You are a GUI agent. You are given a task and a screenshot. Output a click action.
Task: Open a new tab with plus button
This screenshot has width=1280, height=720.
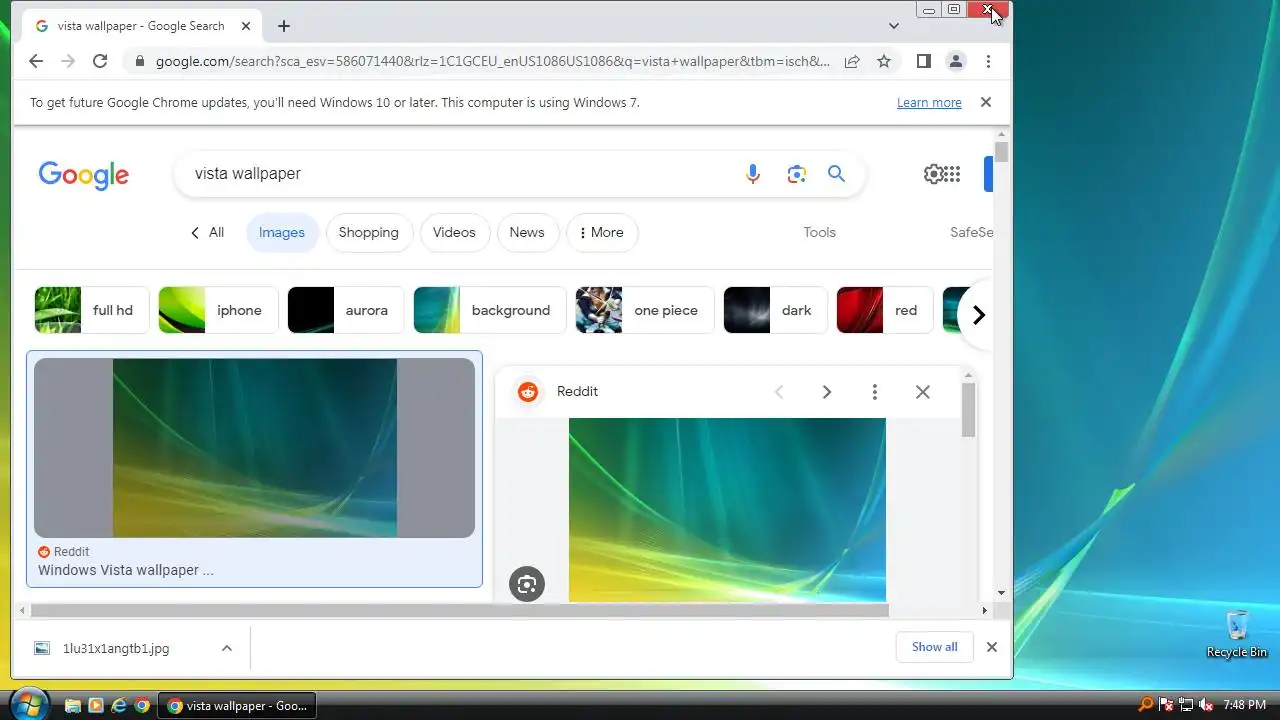click(x=284, y=26)
